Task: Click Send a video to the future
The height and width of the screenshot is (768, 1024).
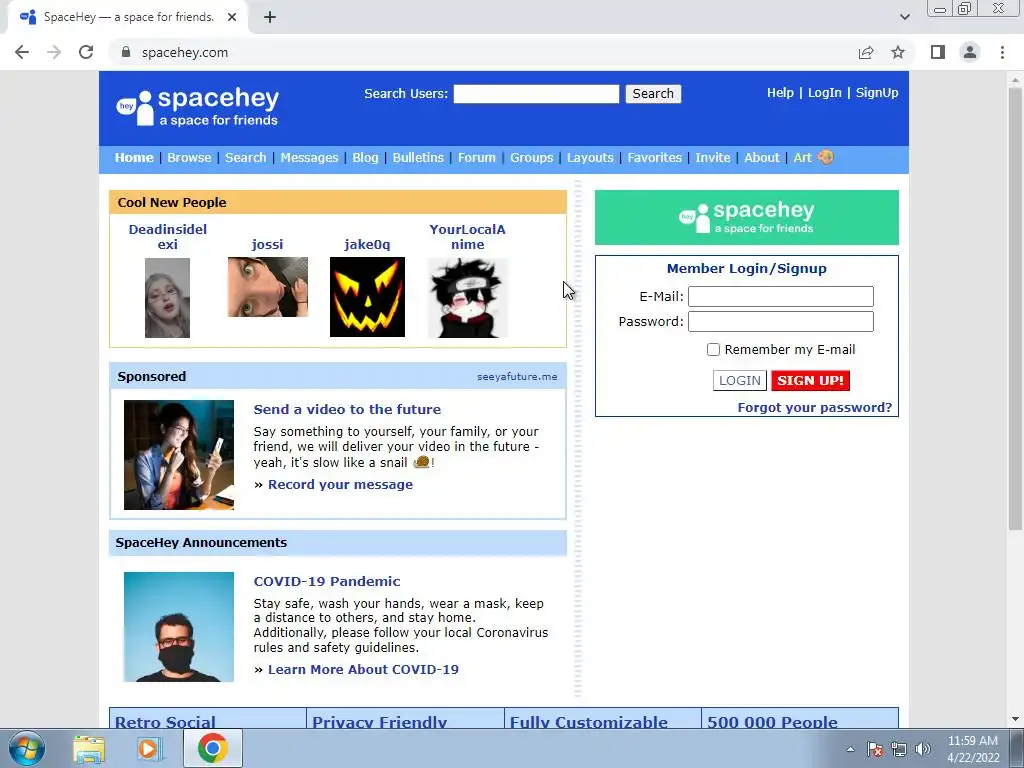Action: [x=347, y=409]
